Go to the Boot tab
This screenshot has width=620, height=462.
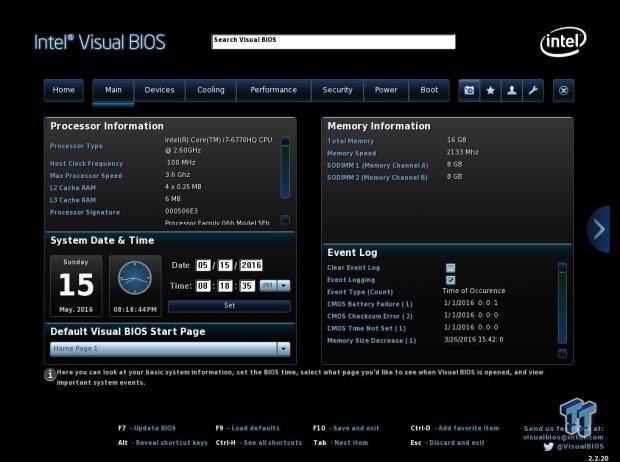pos(429,90)
